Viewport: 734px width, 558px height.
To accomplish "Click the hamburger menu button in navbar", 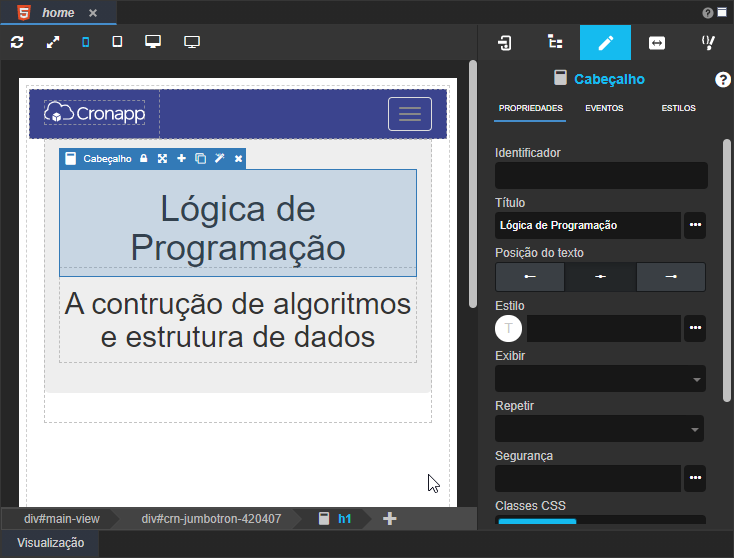I will (410, 114).
